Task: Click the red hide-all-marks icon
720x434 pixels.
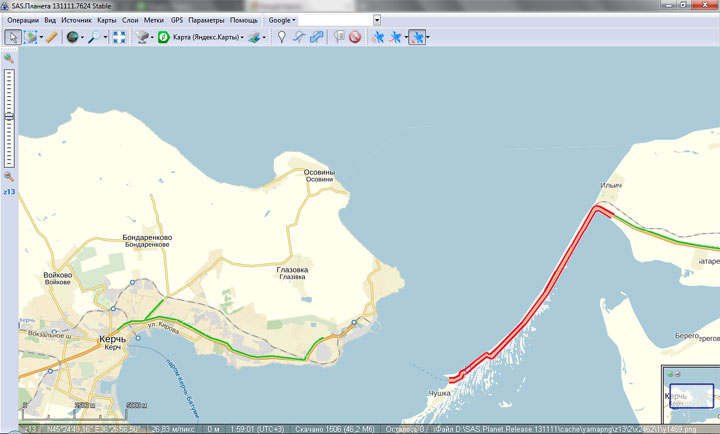Action: 354,37
